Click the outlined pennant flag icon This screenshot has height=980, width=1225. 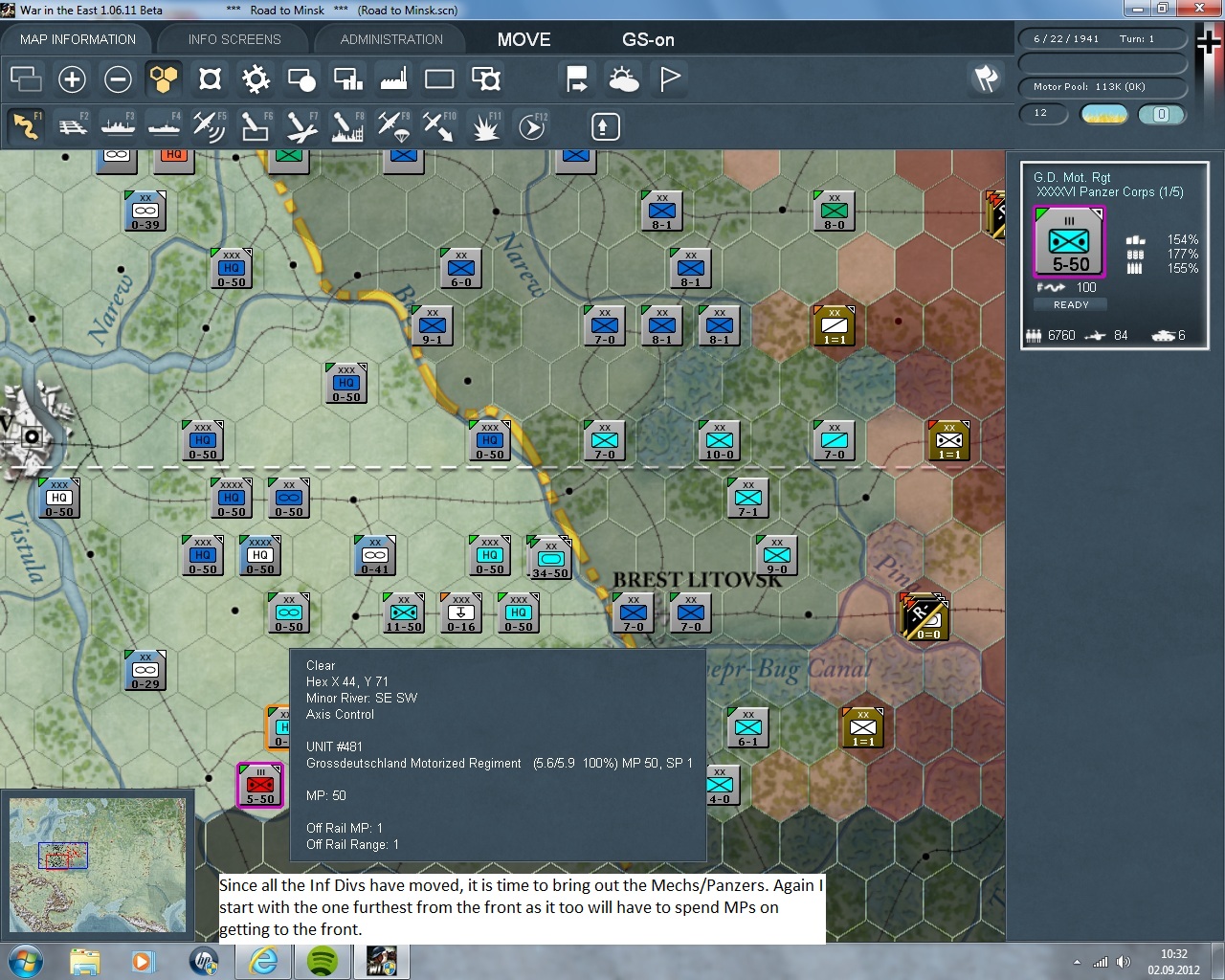point(670,78)
